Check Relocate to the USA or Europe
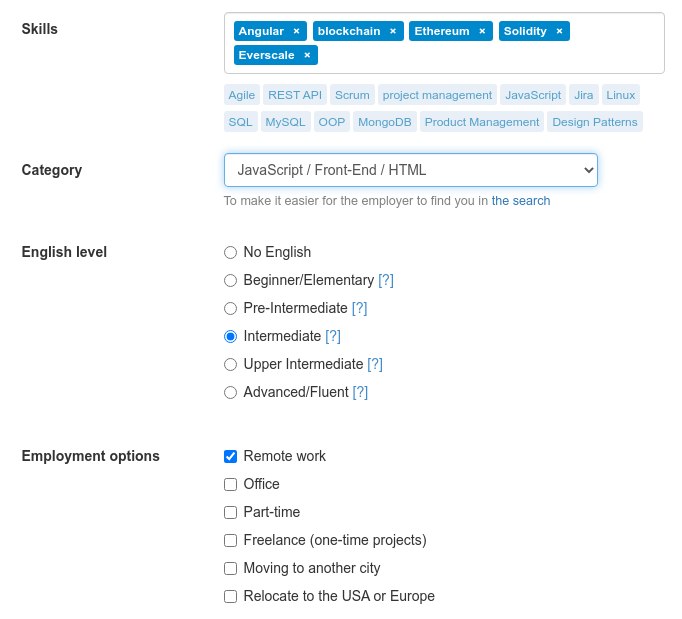 (x=231, y=596)
